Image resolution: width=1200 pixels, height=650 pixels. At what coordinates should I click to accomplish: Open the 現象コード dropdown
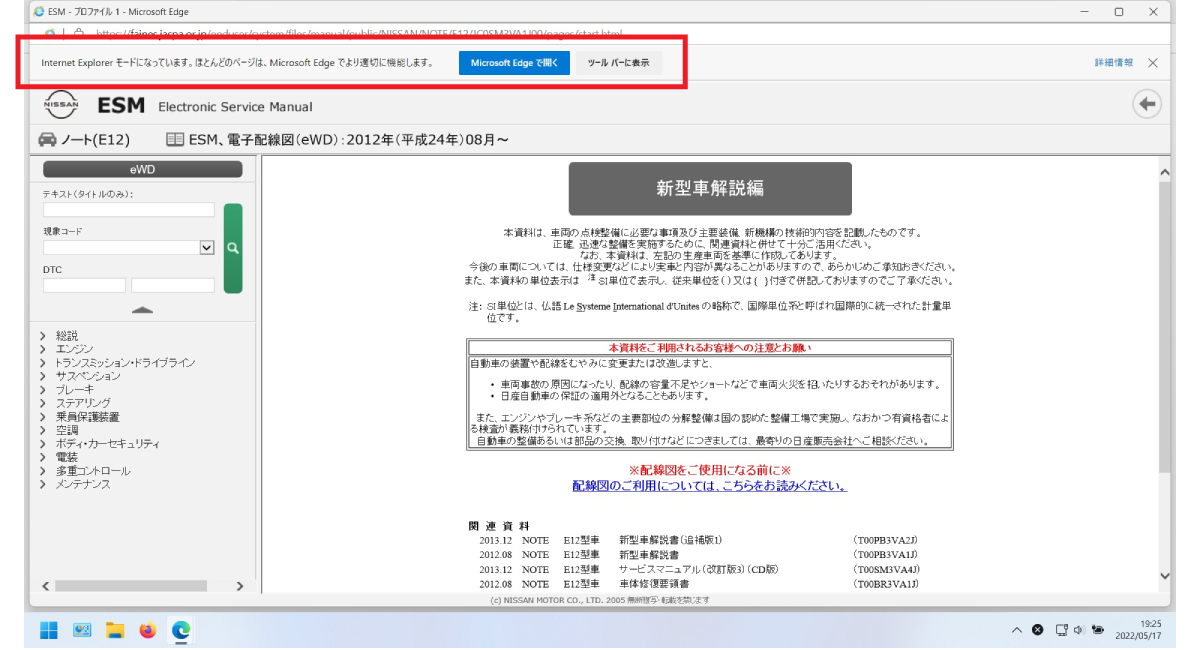coord(207,247)
